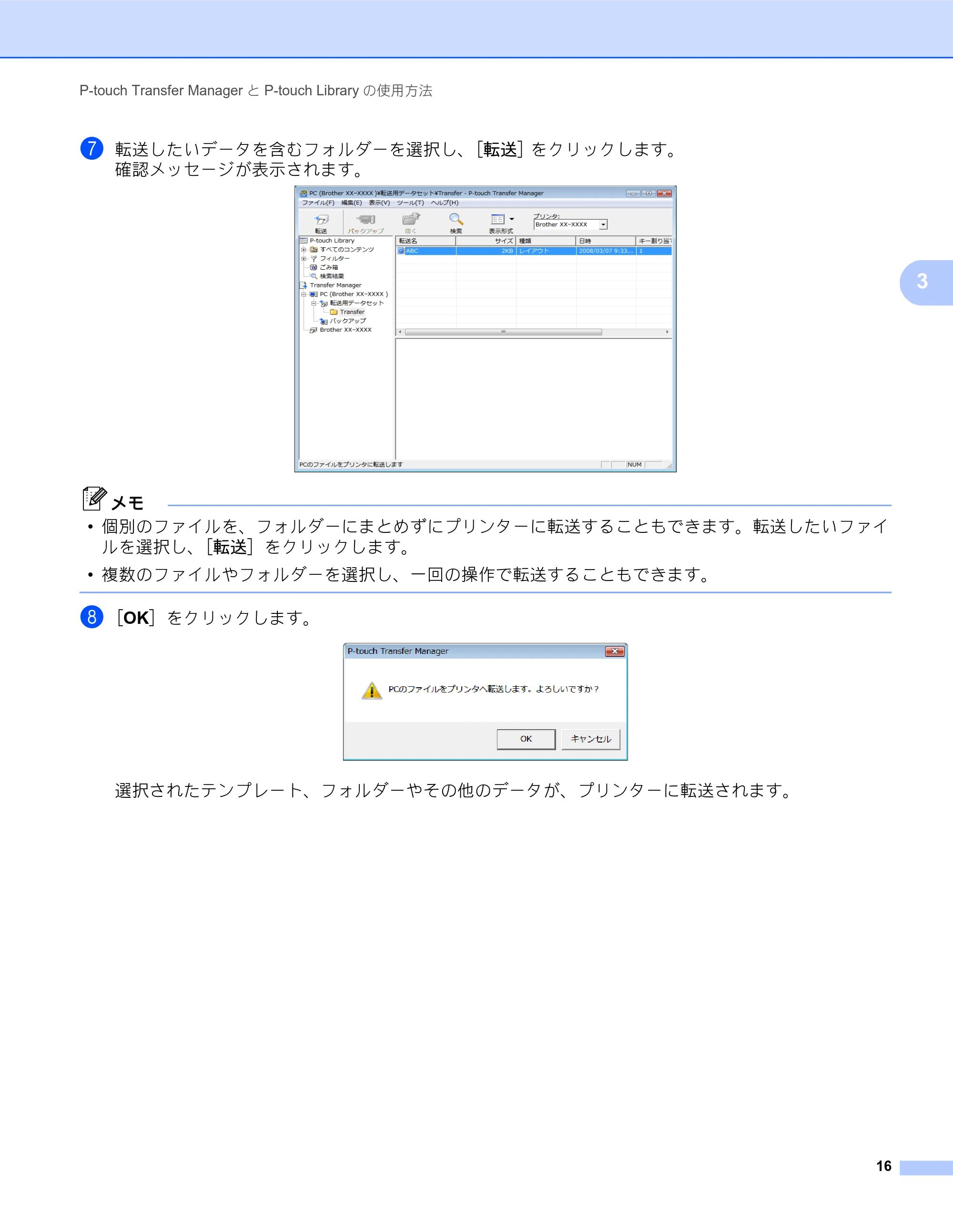Open the ツール(T) menu
953x1232 pixels.
(410, 203)
